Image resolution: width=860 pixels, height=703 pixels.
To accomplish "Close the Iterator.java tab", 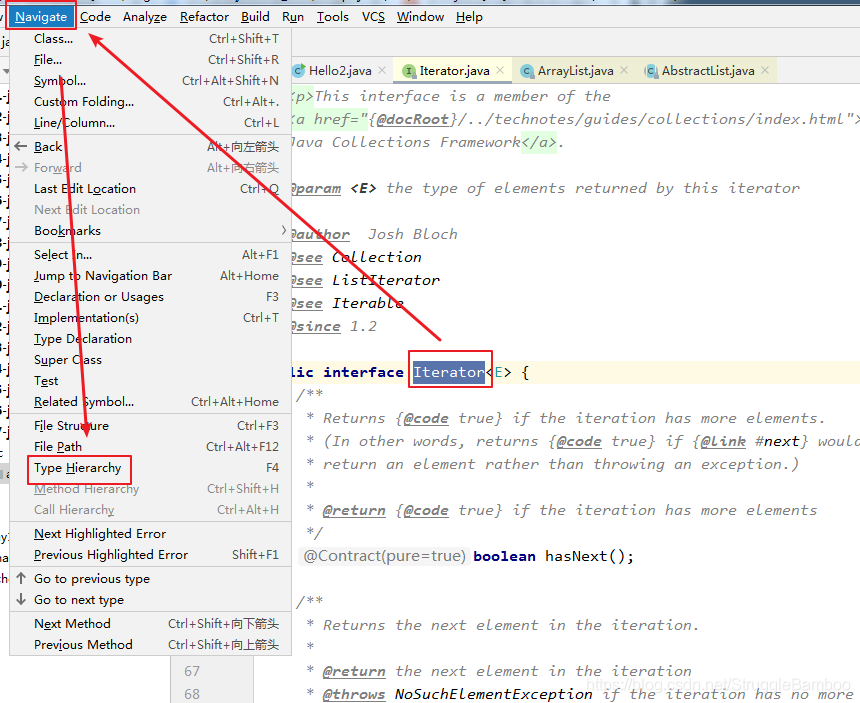I will 500,70.
